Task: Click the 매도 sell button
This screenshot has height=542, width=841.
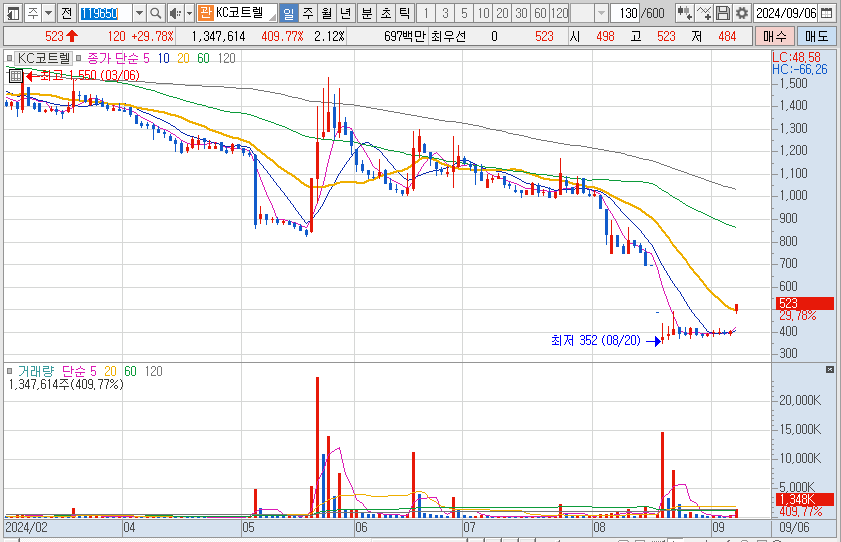Action: pyautogui.click(x=816, y=36)
